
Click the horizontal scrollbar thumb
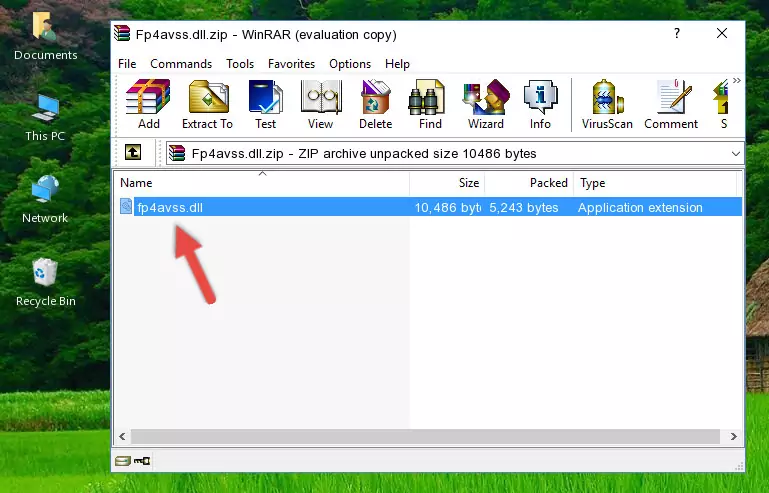(425, 436)
